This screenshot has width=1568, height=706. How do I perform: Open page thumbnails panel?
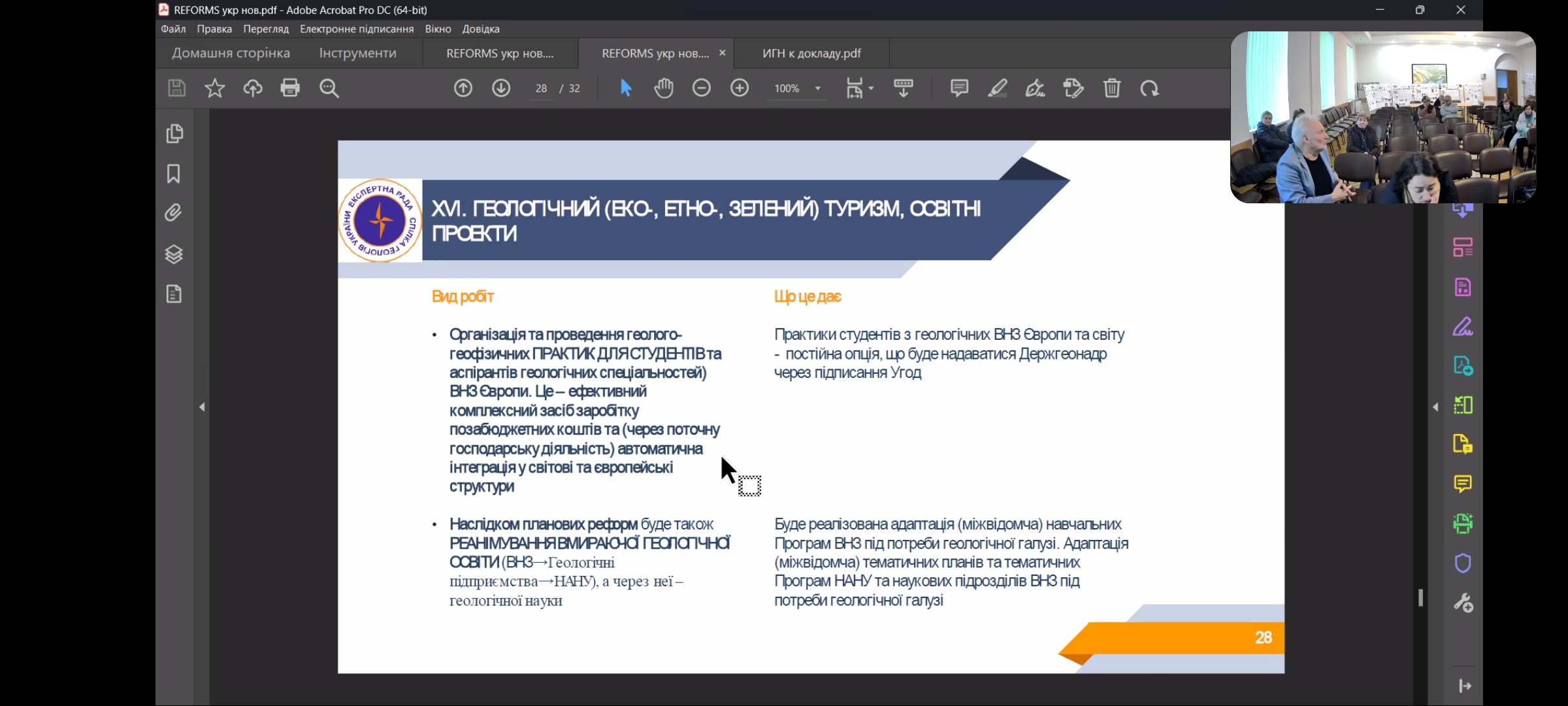(174, 133)
